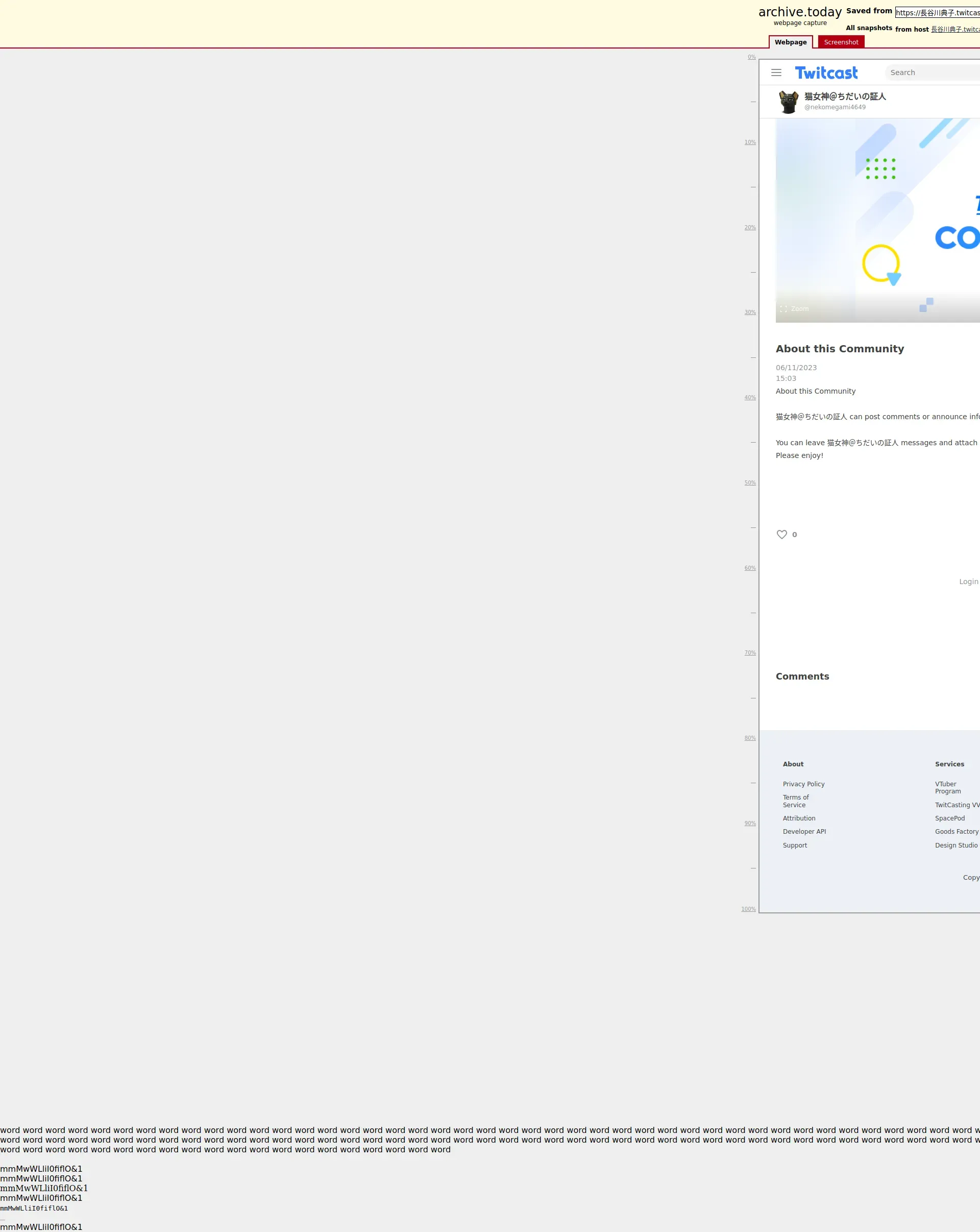Click the Saved from URL field
This screenshot has height=1232, width=980.
coord(937,13)
